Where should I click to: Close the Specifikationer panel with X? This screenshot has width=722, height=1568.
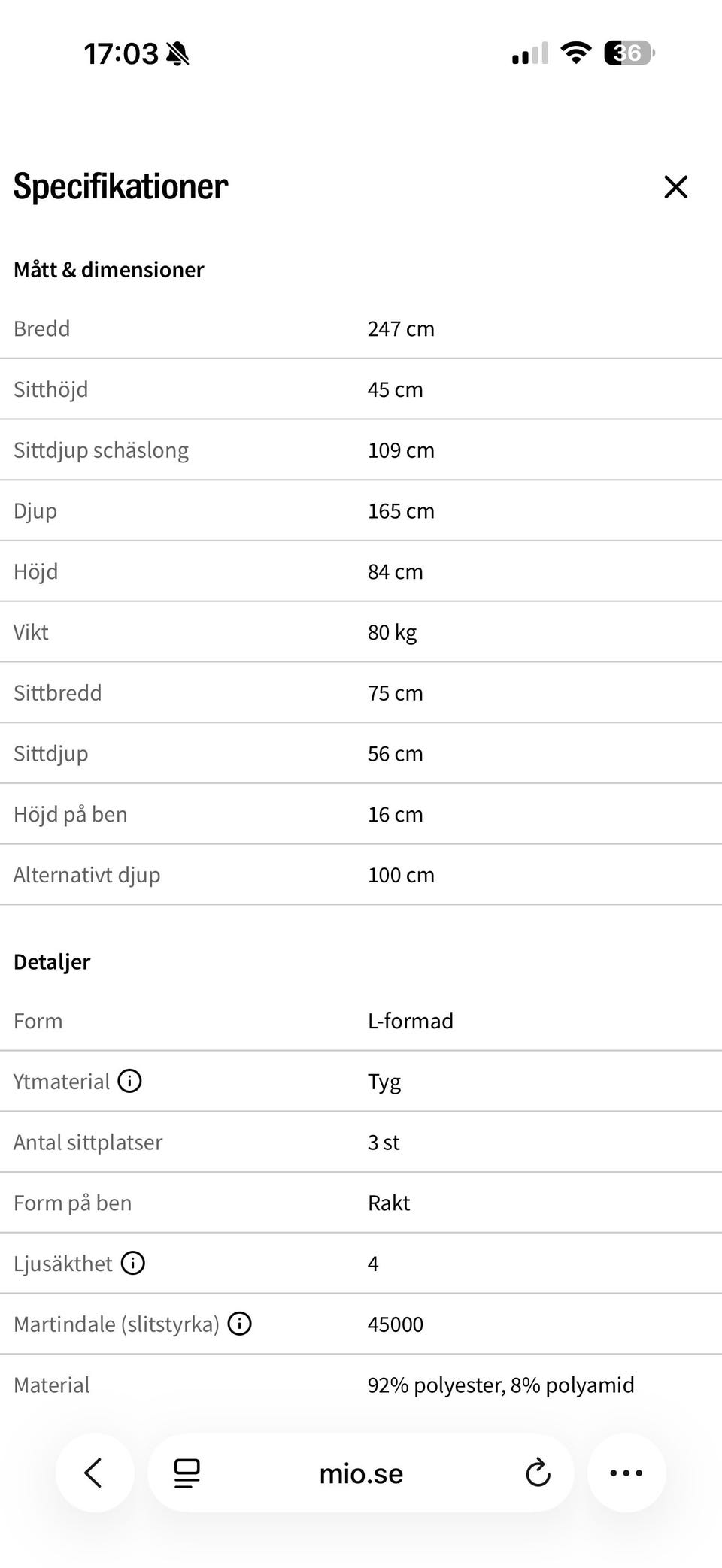pyautogui.click(x=675, y=186)
